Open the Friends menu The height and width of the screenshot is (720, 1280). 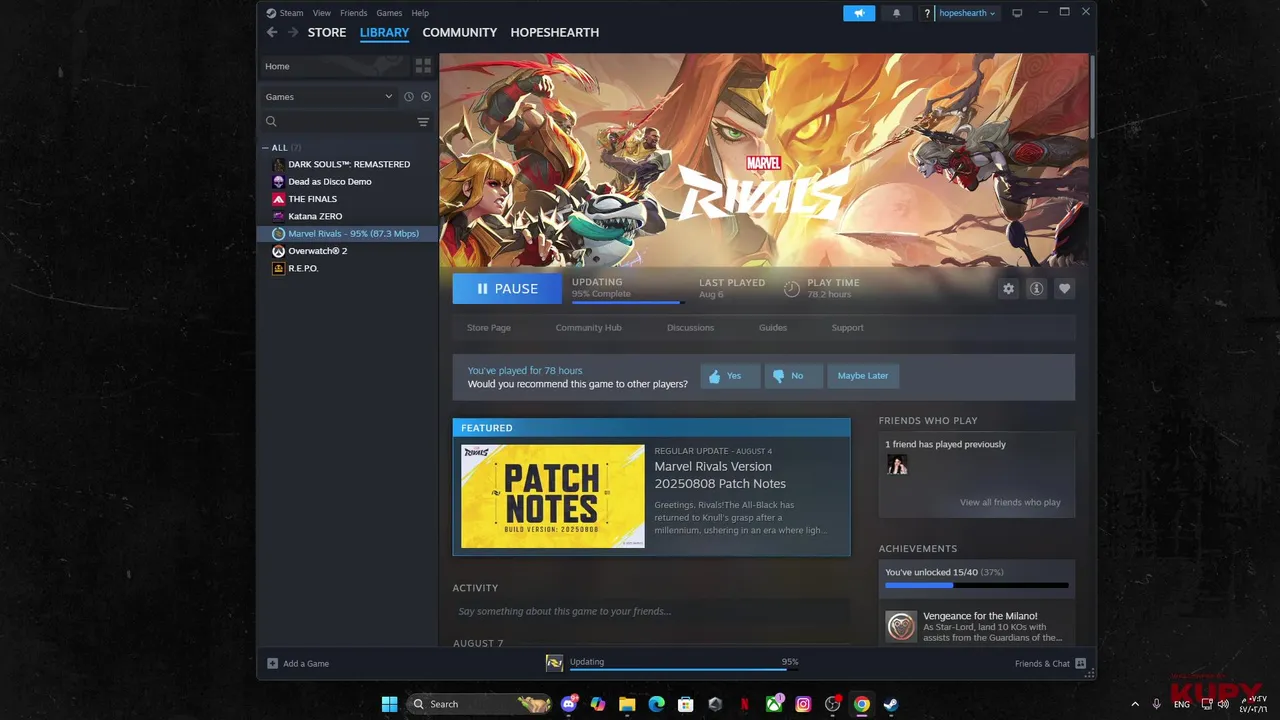point(353,13)
